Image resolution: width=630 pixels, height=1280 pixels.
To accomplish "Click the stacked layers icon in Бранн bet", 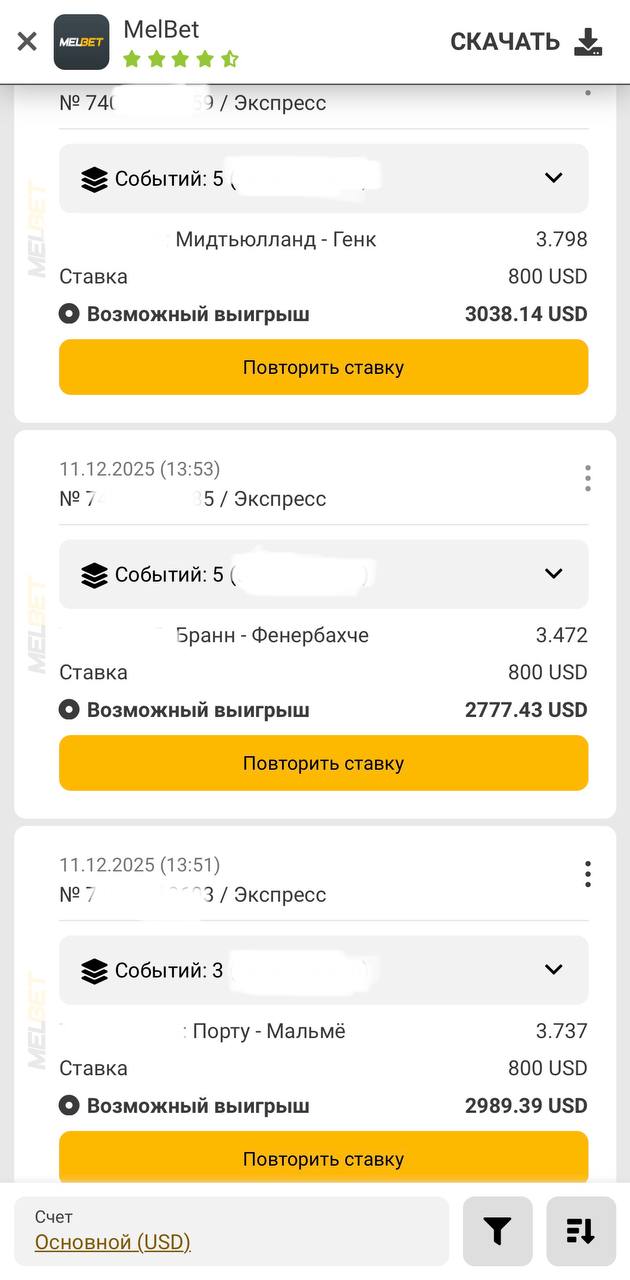I will click(94, 575).
